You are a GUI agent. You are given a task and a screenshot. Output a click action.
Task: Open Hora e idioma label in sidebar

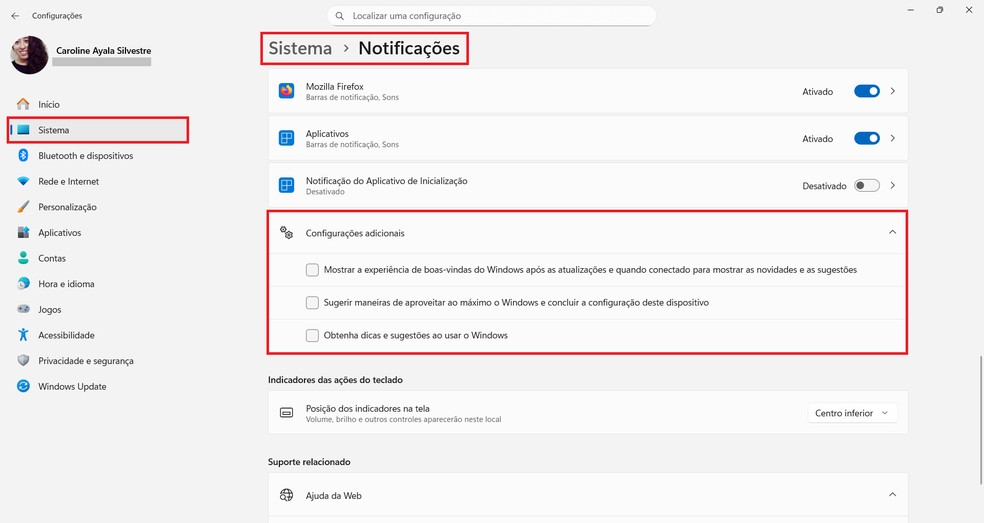pyautogui.click(x=67, y=284)
